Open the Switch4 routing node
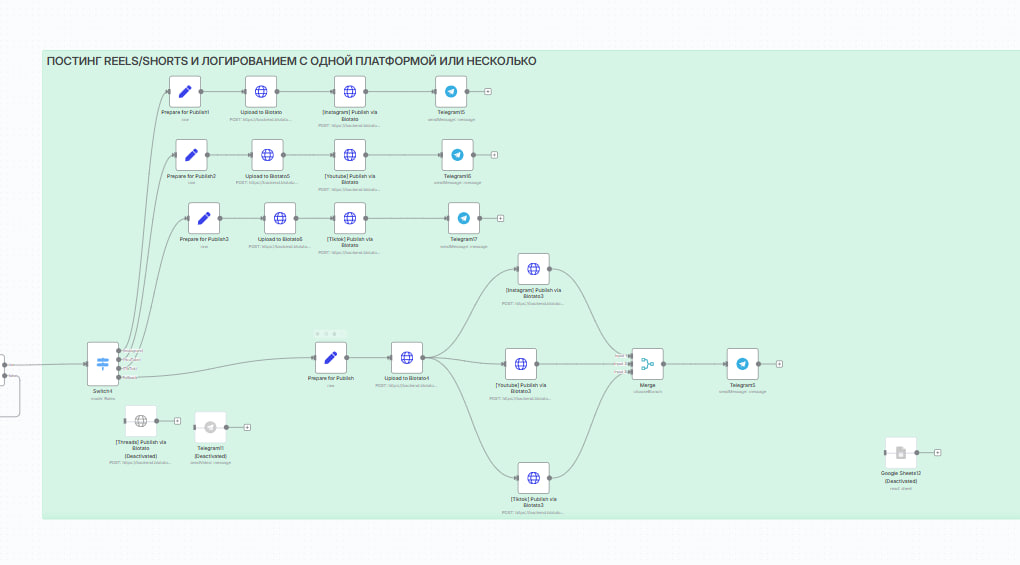This screenshot has height=565, width=1020. 103,364
